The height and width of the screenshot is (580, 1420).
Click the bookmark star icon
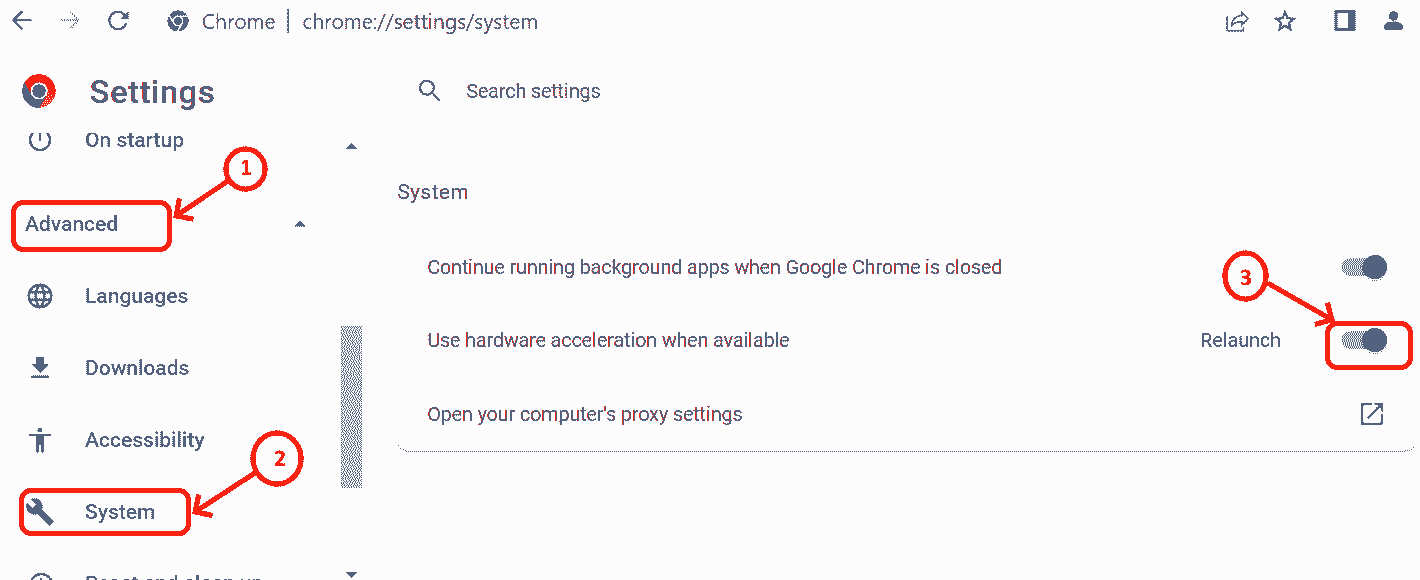coord(1284,21)
